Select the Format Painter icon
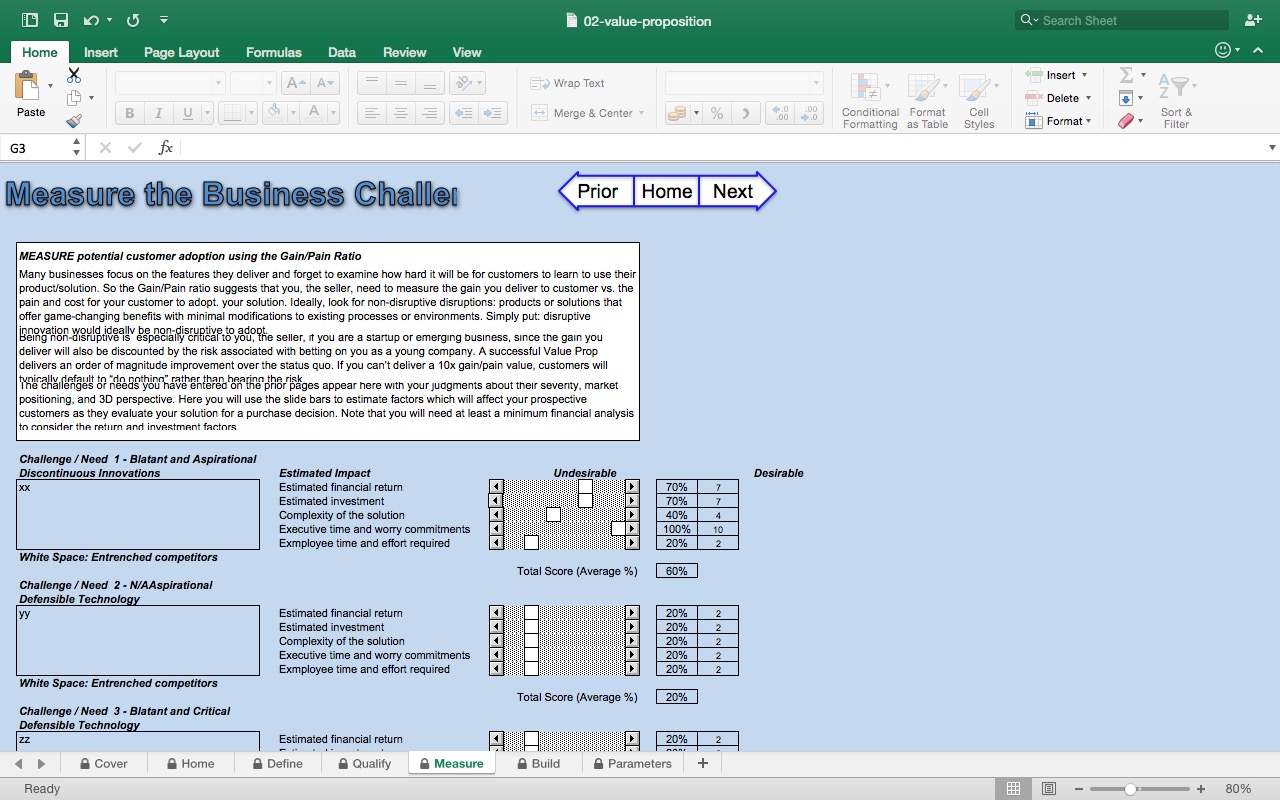Screen dimensions: 1280x800 [x=74, y=121]
